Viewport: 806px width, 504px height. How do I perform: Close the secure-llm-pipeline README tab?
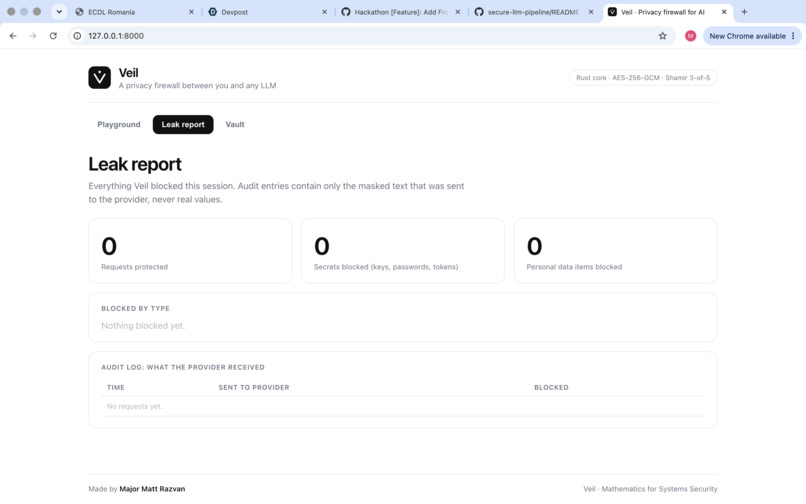(591, 12)
